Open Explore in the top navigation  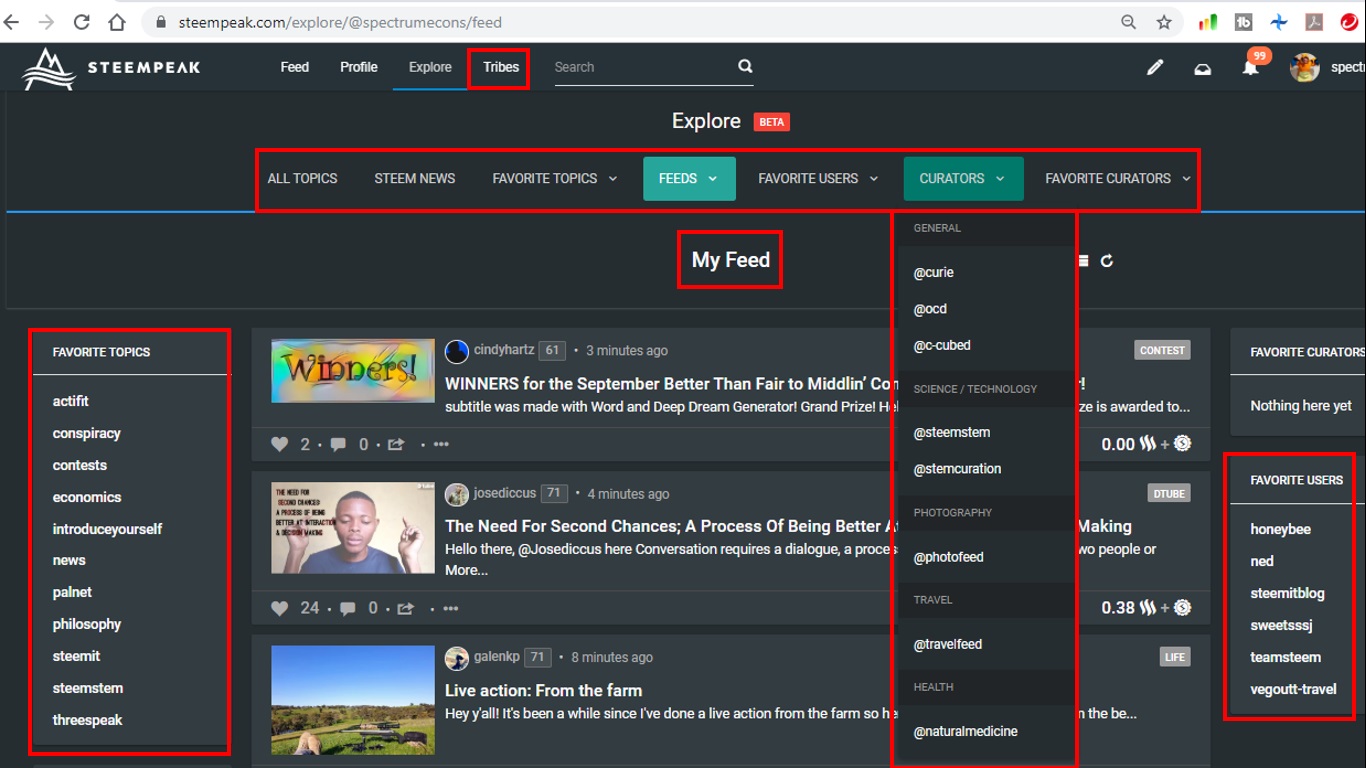pos(430,67)
